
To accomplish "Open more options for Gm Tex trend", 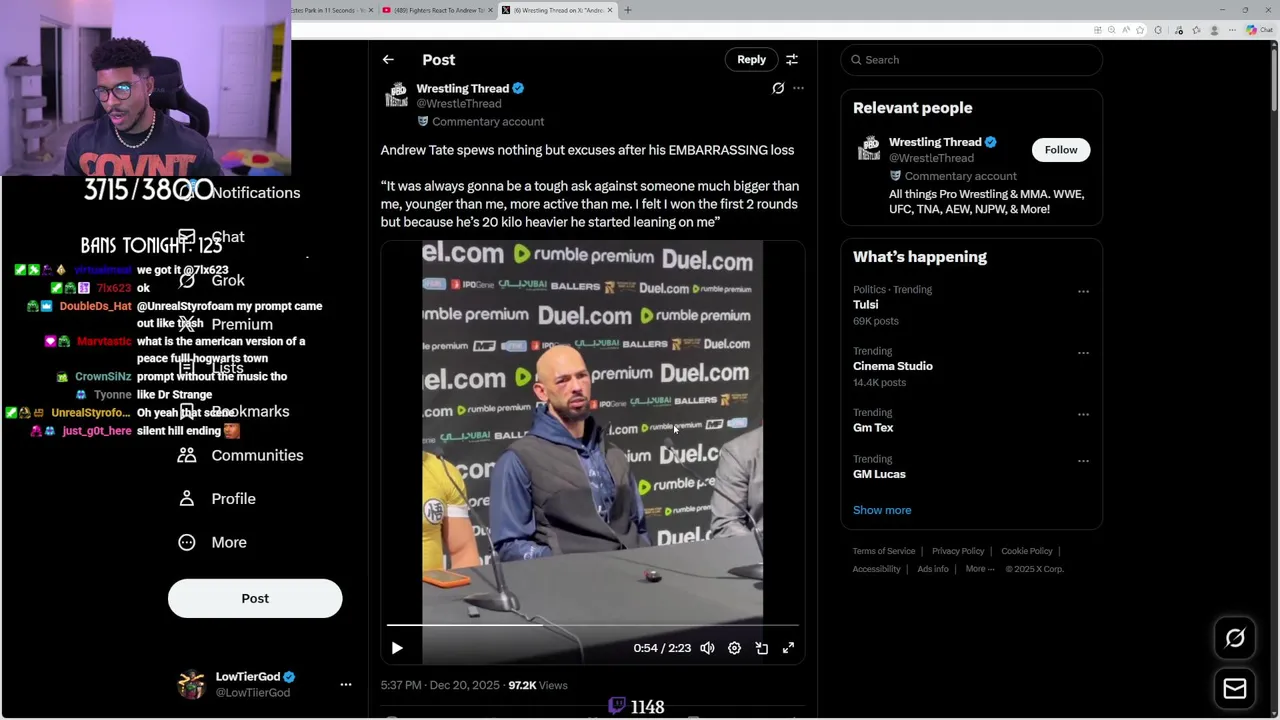I will (1083, 414).
